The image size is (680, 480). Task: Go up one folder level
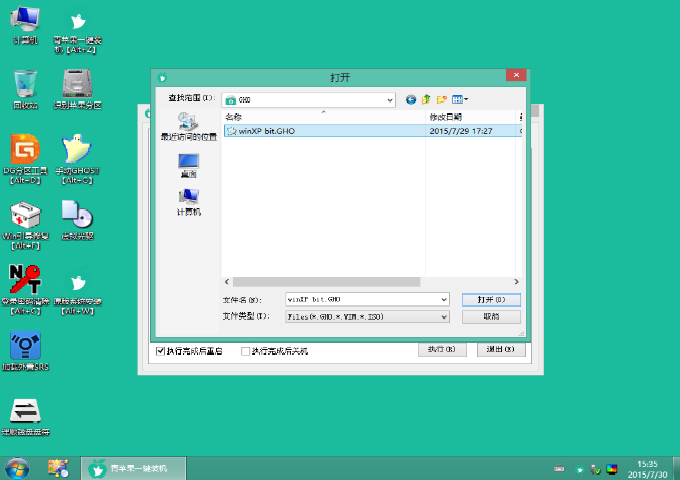coord(426,100)
